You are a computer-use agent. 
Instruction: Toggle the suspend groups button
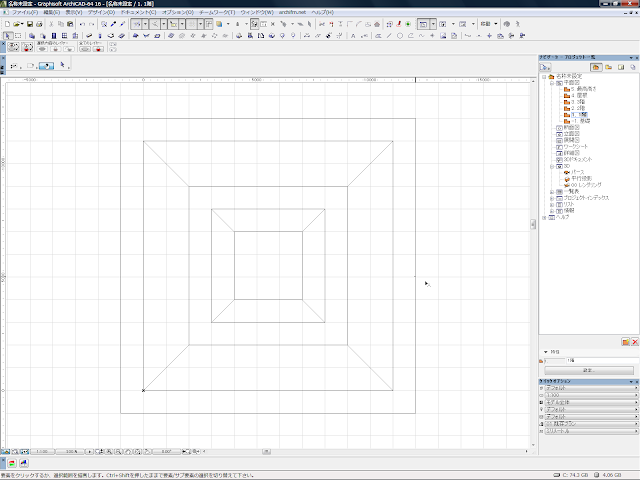pos(254,24)
